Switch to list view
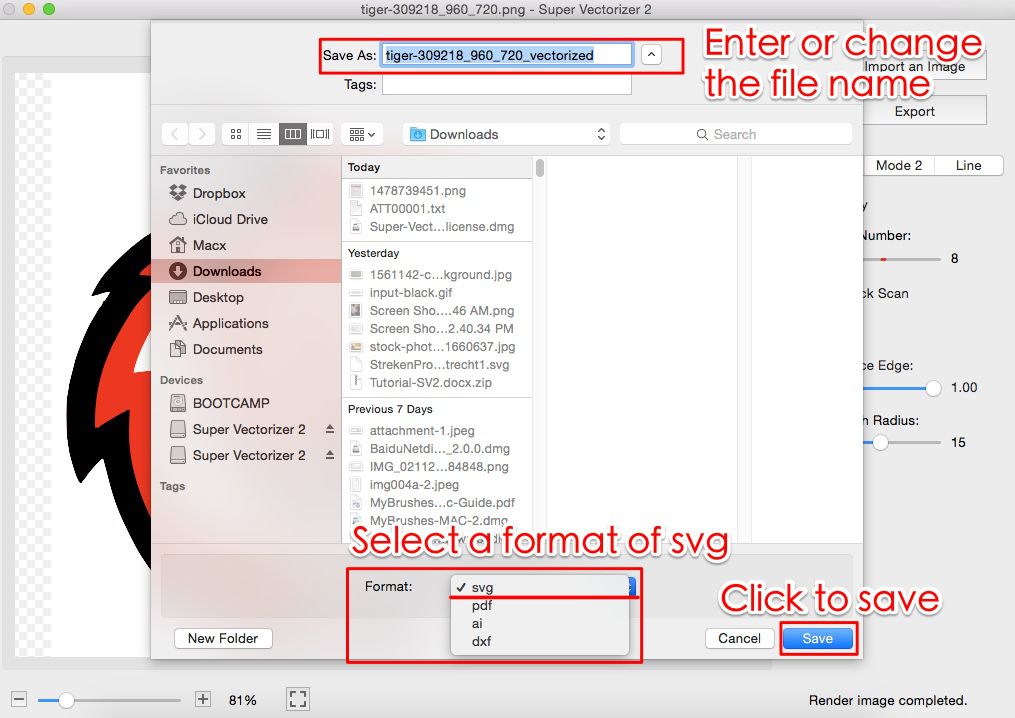The width and height of the screenshot is (1015, 718). click(x=263, y=133)
